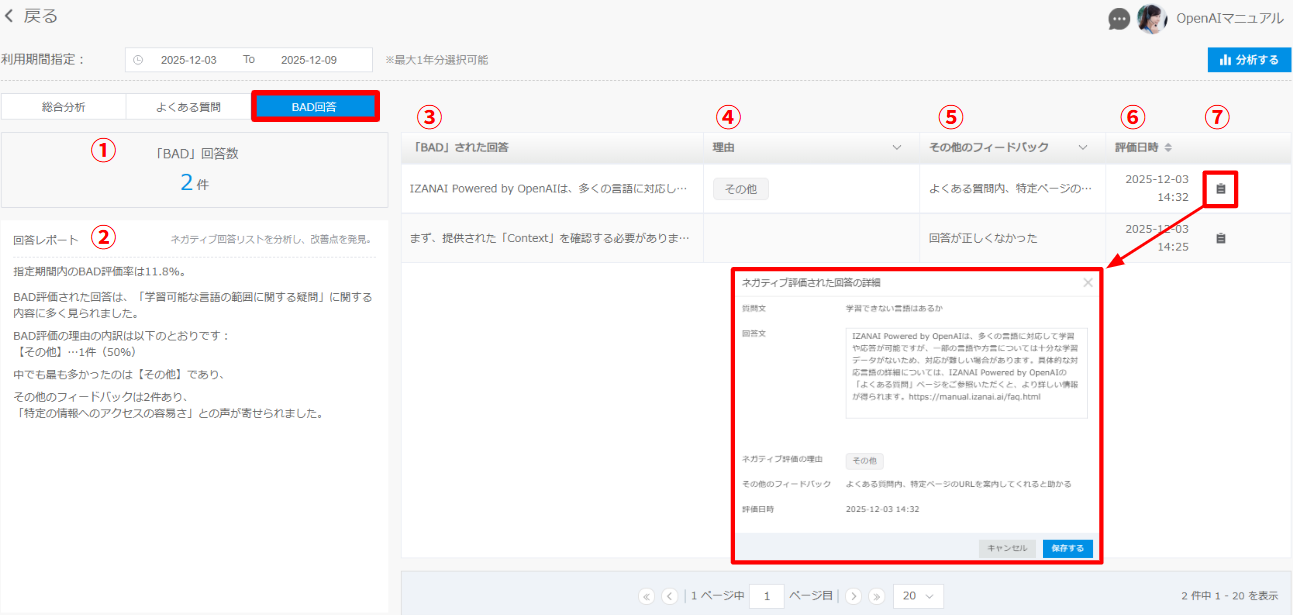Jump to the last page of results
The width and height of the screenshot is (1293, 615).
pyautogui.click(x=877, y=597)
